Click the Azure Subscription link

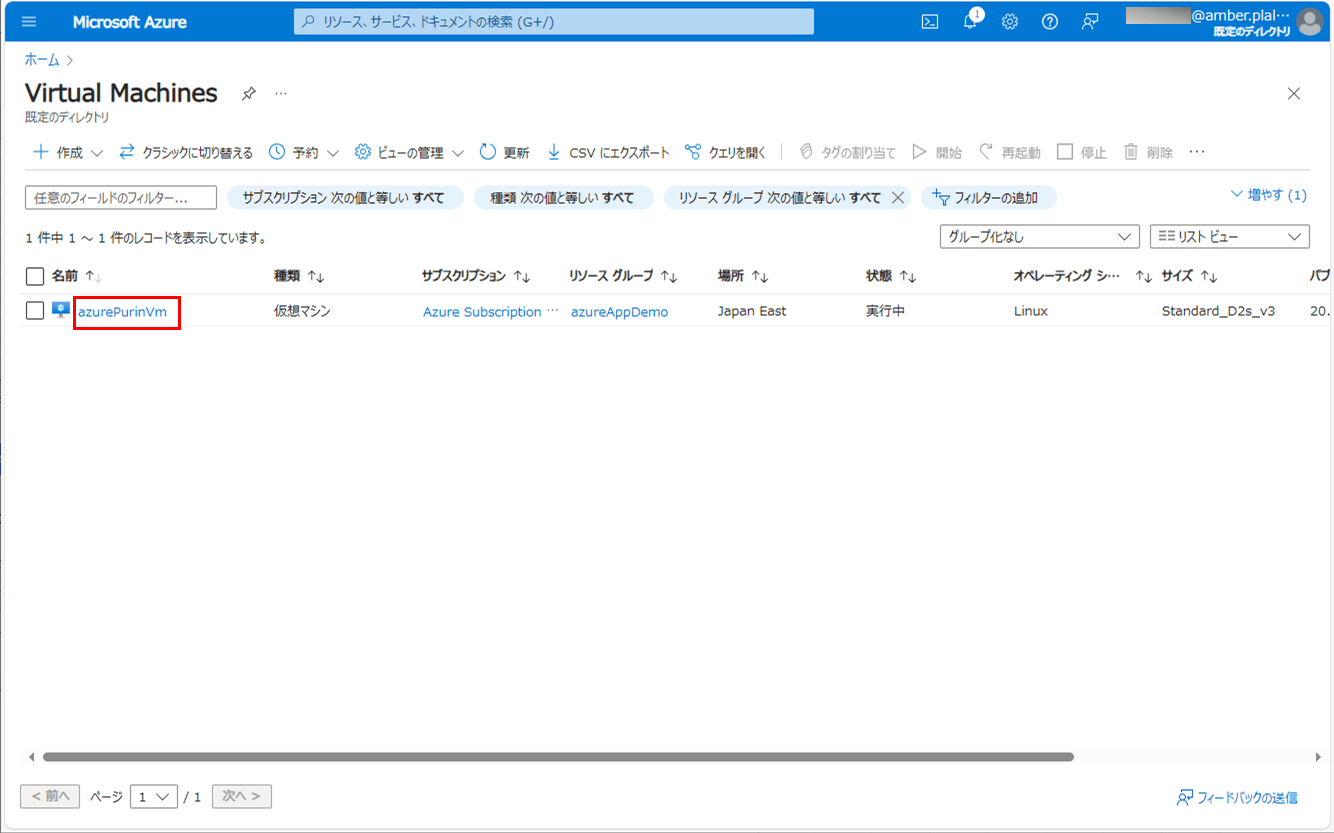click(x=482, y=312)
